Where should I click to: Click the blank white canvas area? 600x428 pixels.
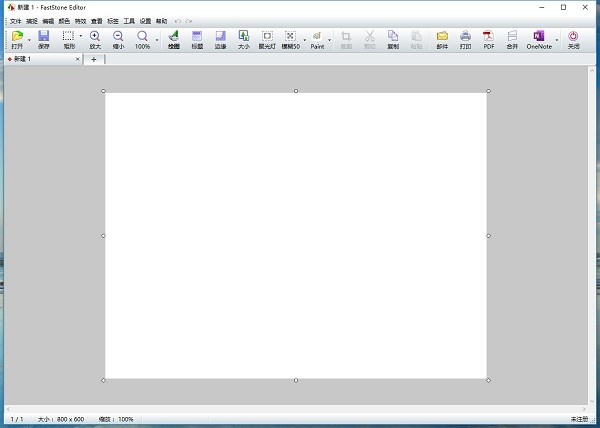point(296,235)
